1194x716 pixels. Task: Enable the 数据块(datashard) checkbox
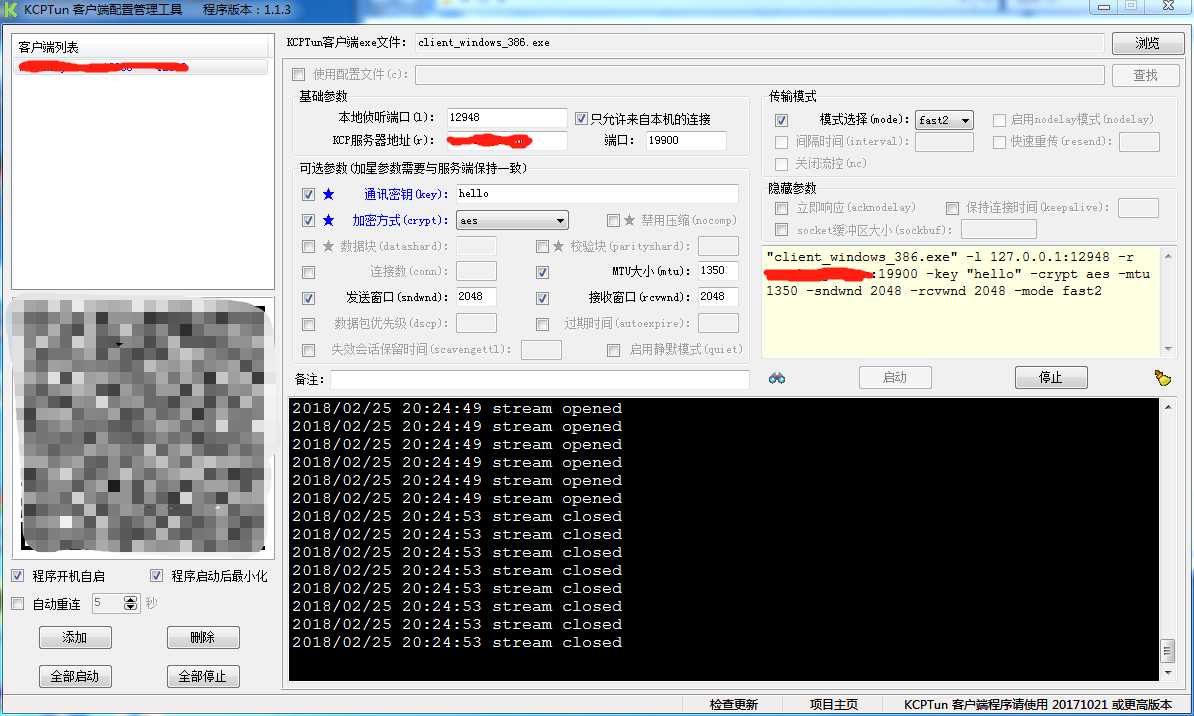308,246
